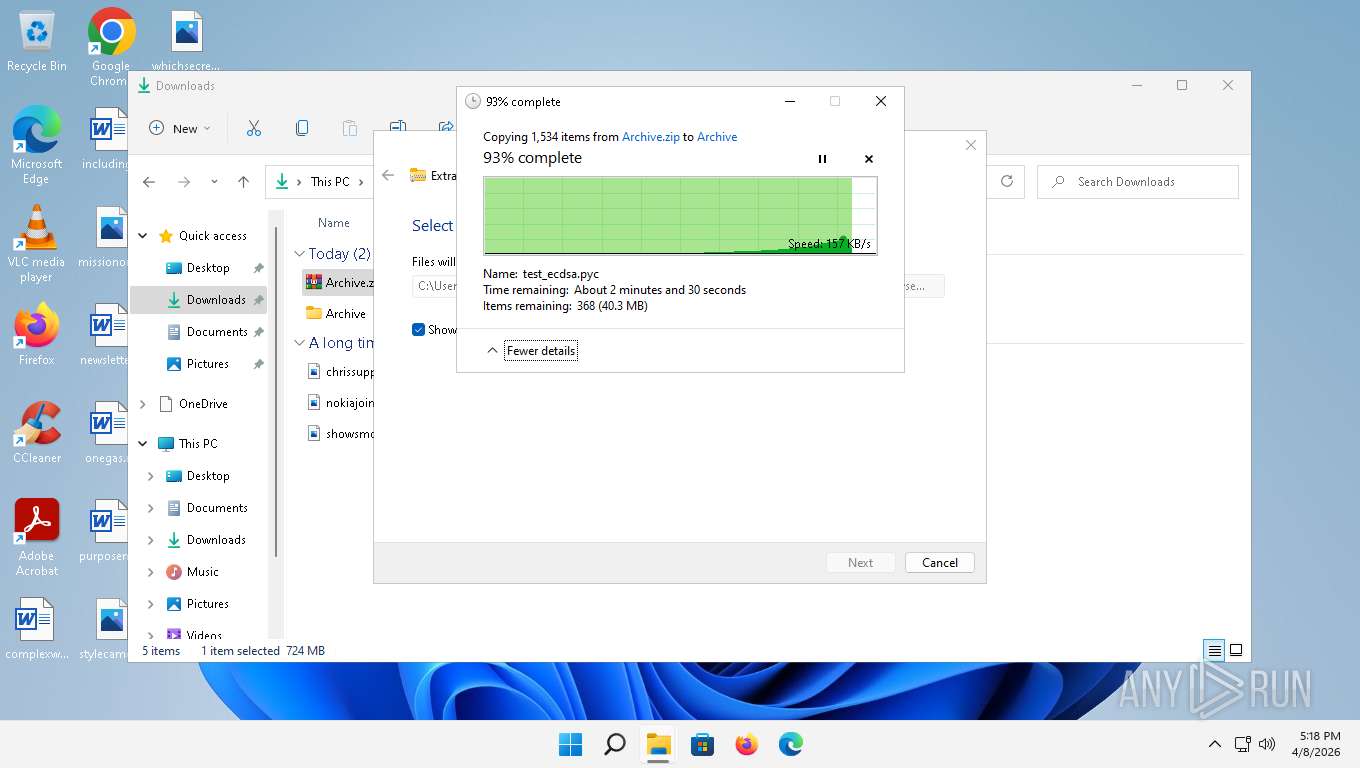The image size is (1360, 768).
Task: Select the Archive folder
Action: 337,314
